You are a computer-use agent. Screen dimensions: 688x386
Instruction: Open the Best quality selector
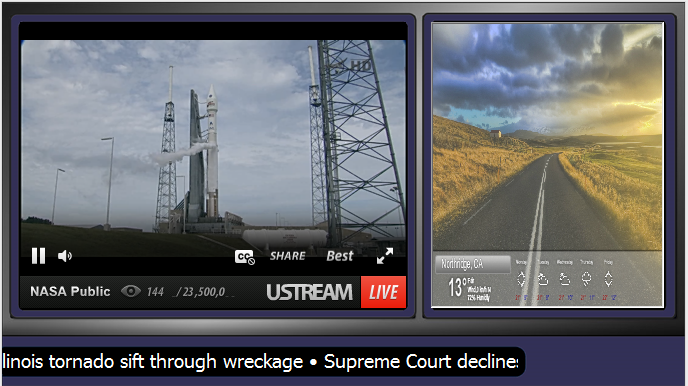pyautogui.click(x=340, y=256)
